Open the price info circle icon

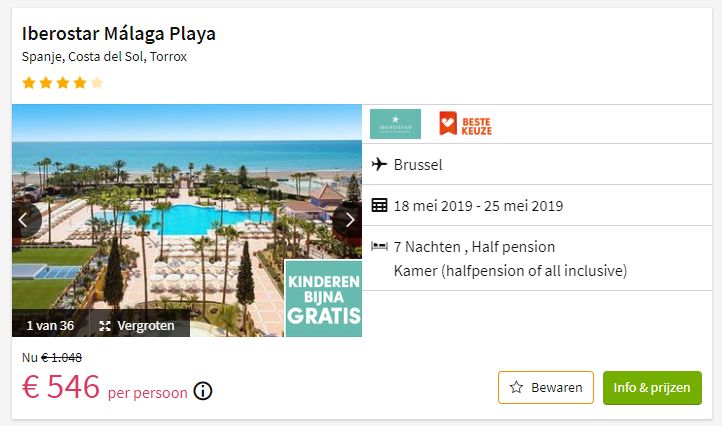[203, 391]
